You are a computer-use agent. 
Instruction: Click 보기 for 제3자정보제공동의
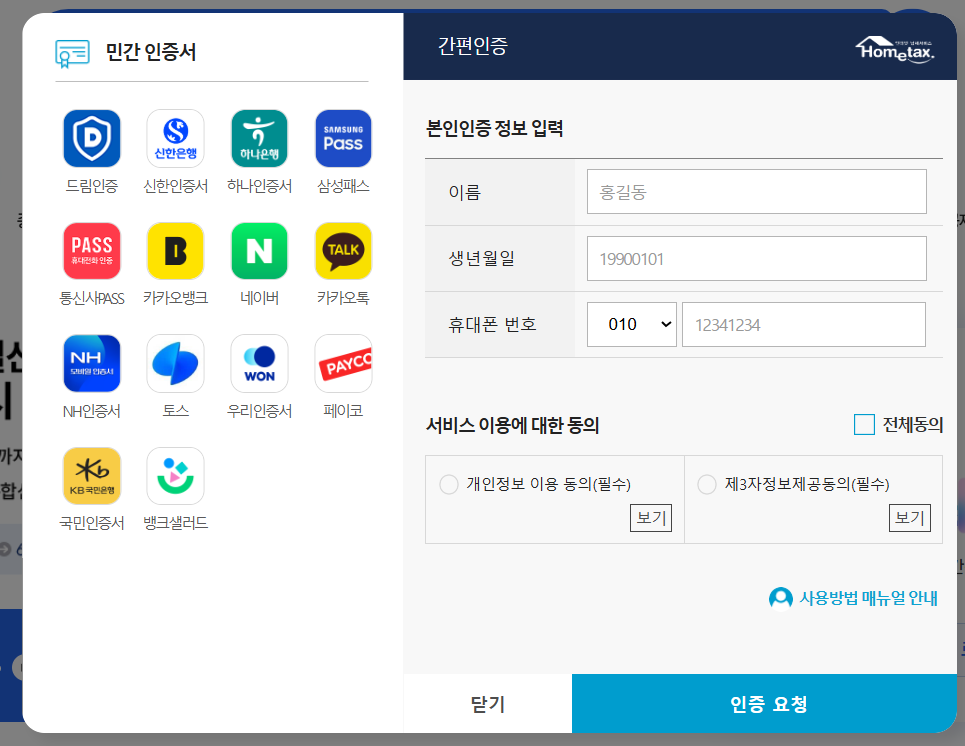tap(910, 518)
